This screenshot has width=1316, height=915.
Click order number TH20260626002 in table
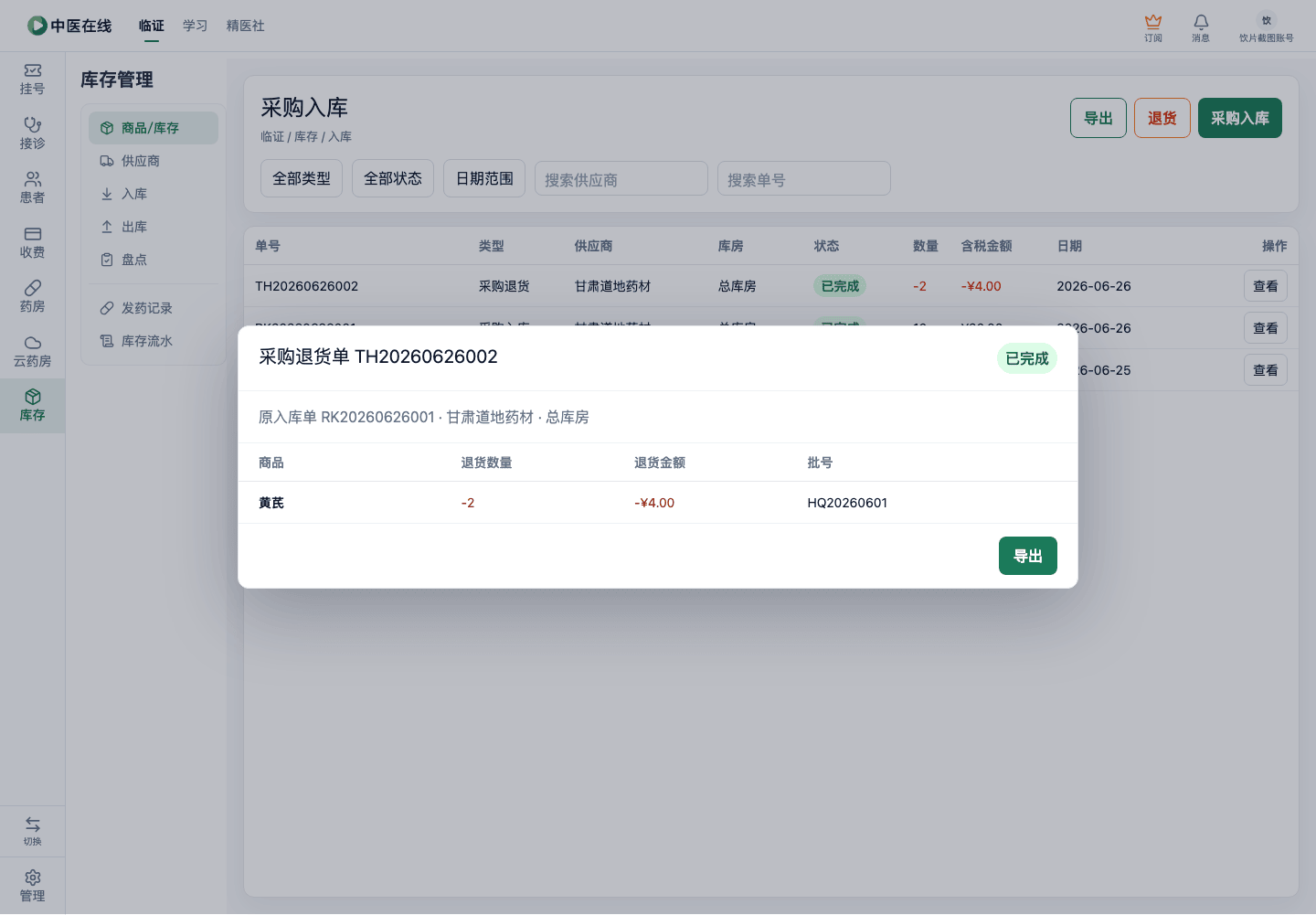tap(307, 286)
